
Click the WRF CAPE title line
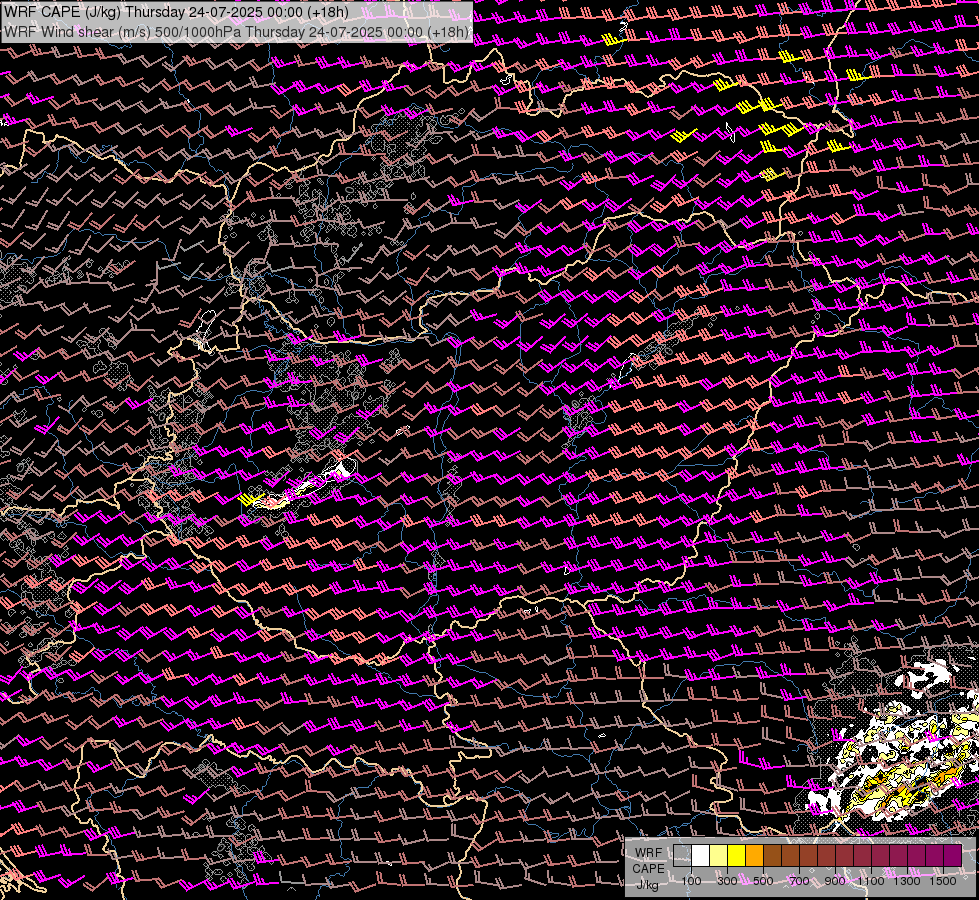tap(176, 12)
